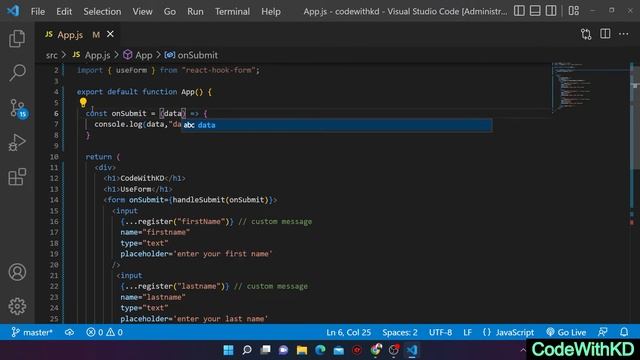Open File Explorer from the taskbar

pyautogui.click(x=302, y=350)
